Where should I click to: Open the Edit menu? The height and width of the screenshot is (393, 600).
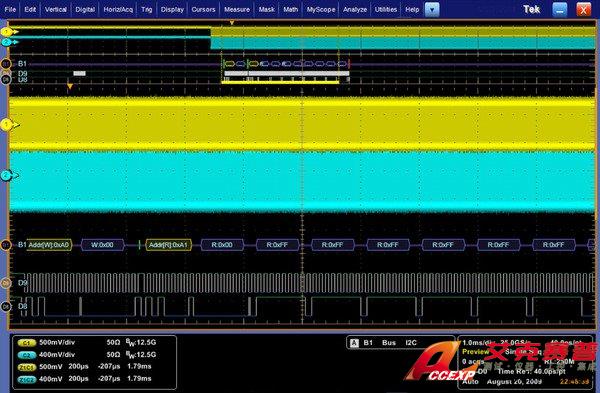30,10
